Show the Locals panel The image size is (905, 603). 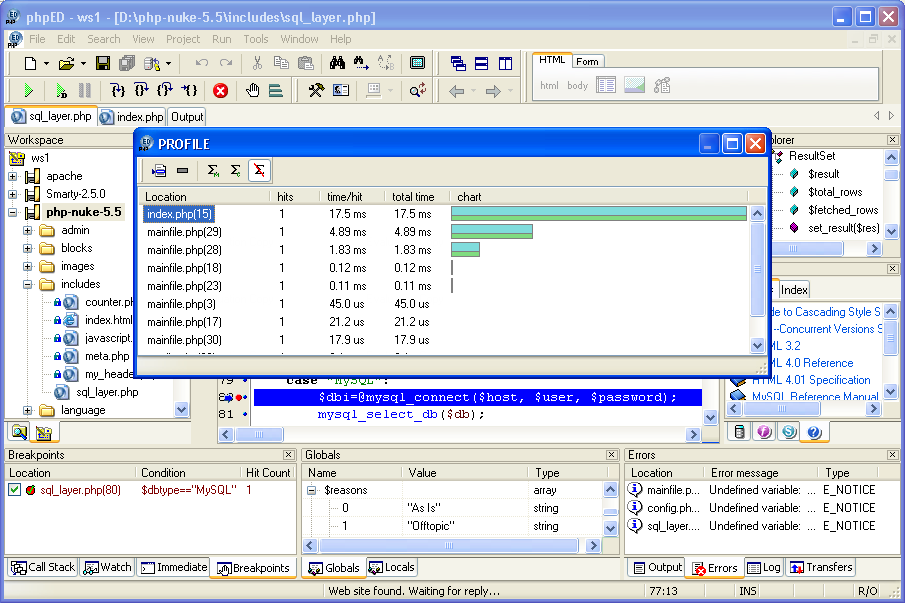[391, 567]
